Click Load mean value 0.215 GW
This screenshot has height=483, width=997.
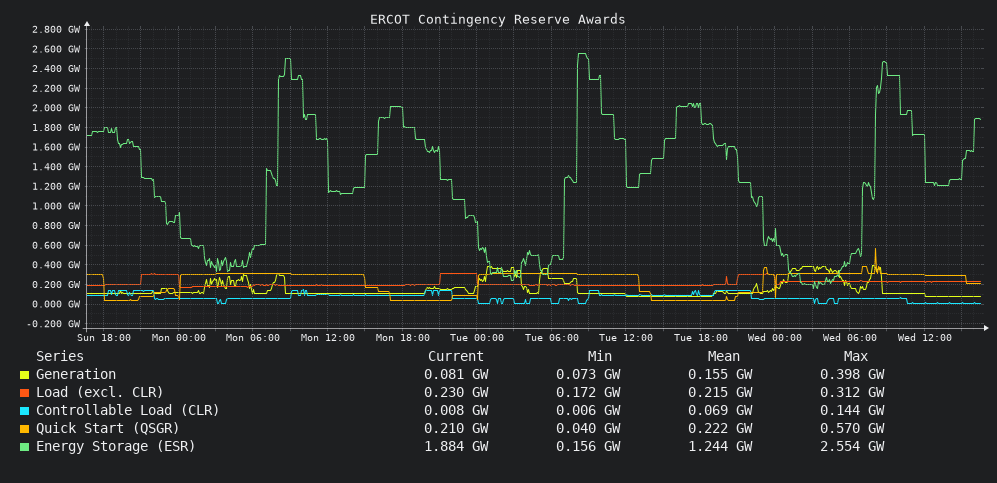click(720, 393)
